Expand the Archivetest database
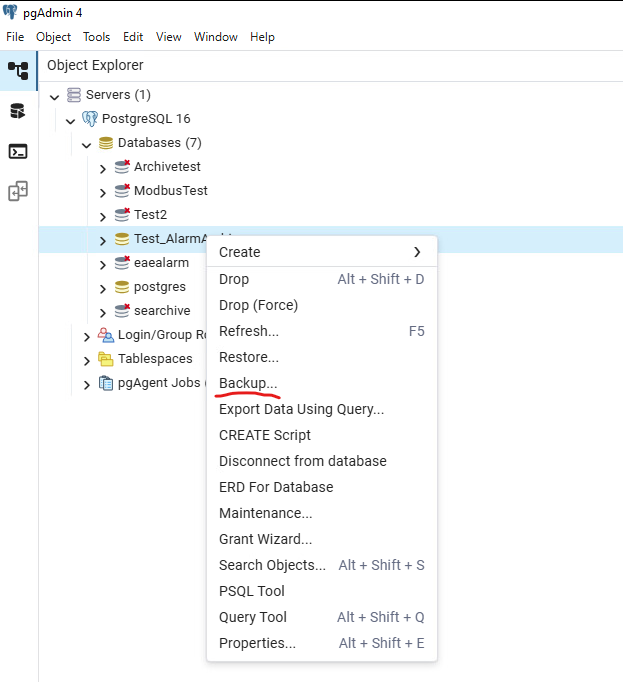Screen dimensions: 623x682 [x=103, y=169]
